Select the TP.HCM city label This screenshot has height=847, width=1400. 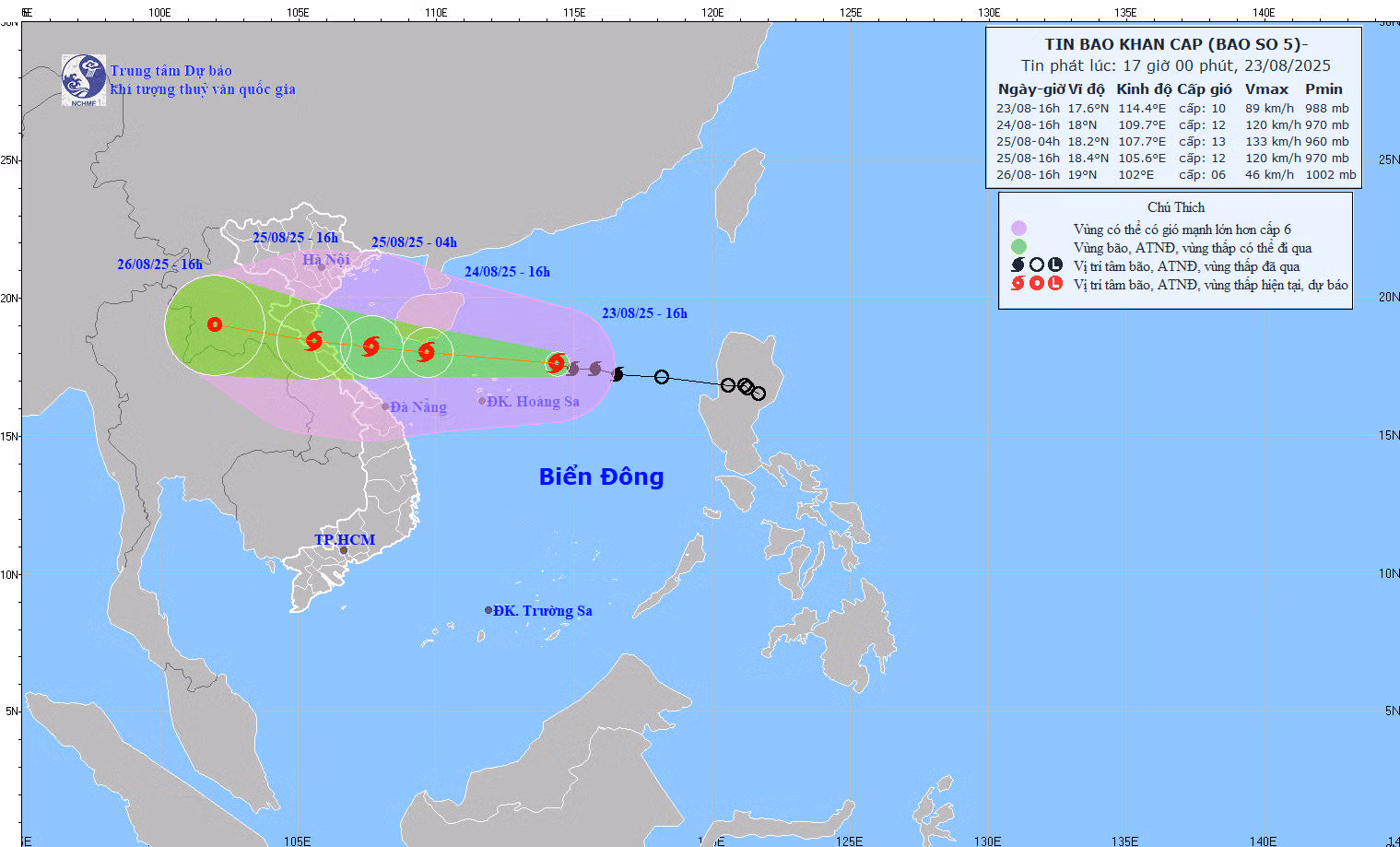(345, 540)
